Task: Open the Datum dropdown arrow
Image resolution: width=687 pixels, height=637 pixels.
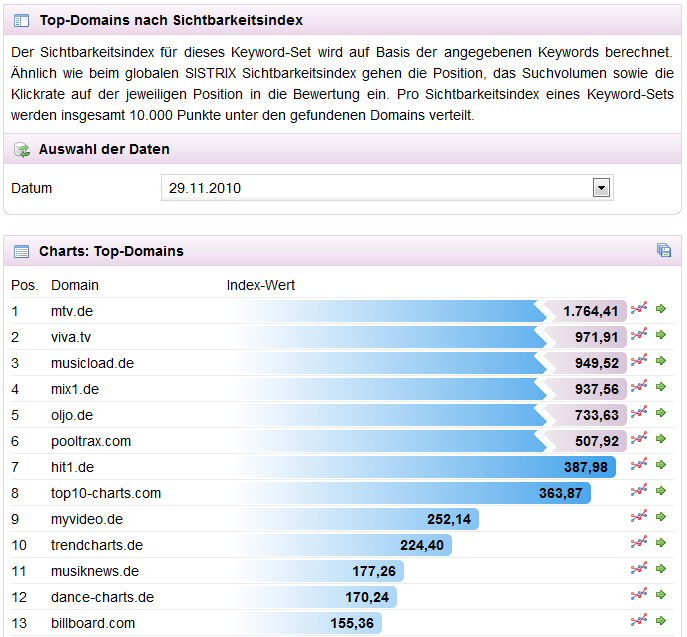Action: coord(601,188)
